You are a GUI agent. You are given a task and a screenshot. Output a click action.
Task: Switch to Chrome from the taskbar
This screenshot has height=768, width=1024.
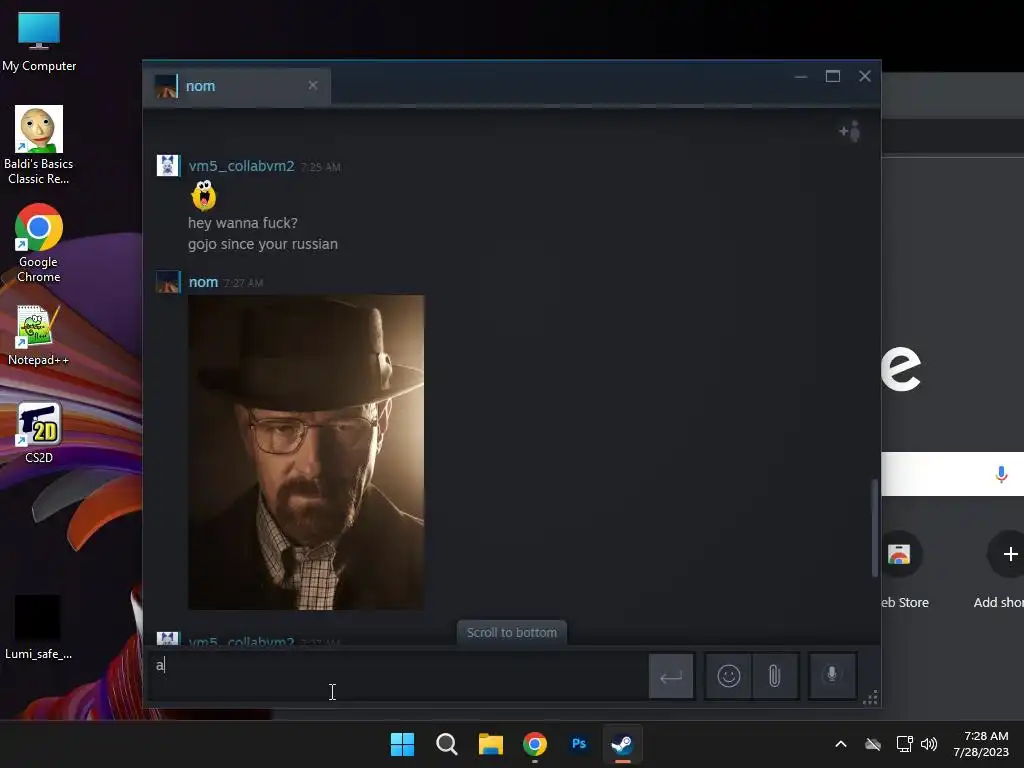pos(535,744)
